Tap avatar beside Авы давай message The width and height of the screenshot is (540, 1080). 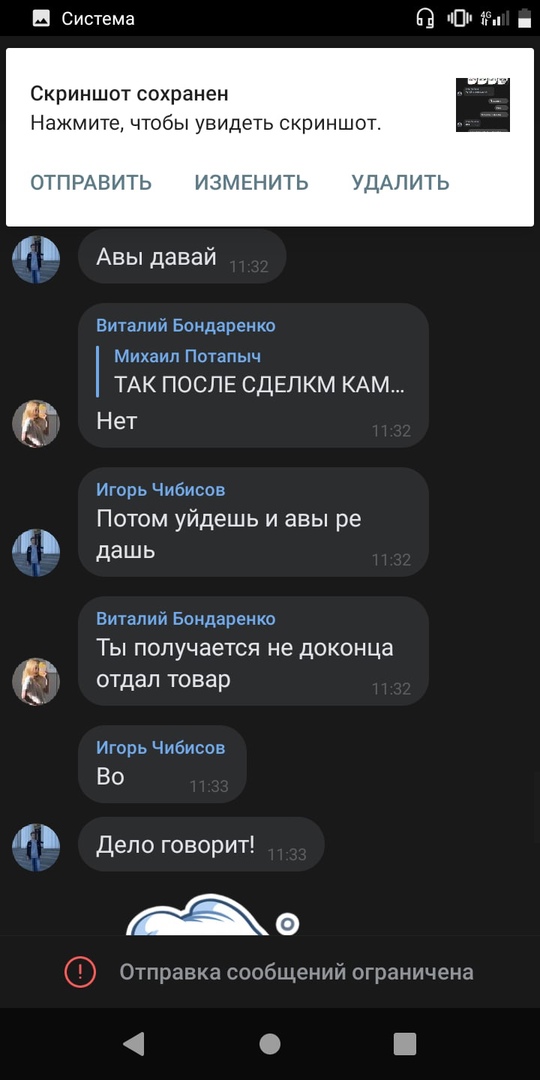pyautogui.click(x=36, y=260)
